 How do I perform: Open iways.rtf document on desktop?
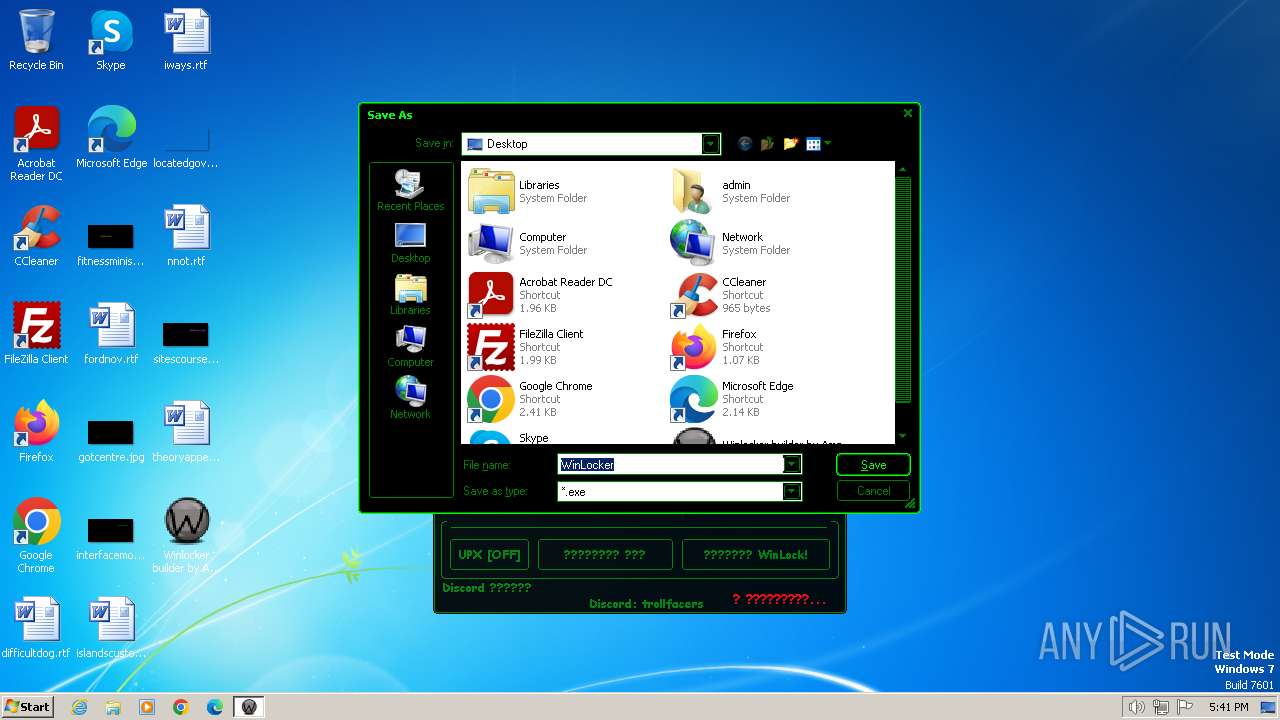pyautogui.click(x=186, y=41)
